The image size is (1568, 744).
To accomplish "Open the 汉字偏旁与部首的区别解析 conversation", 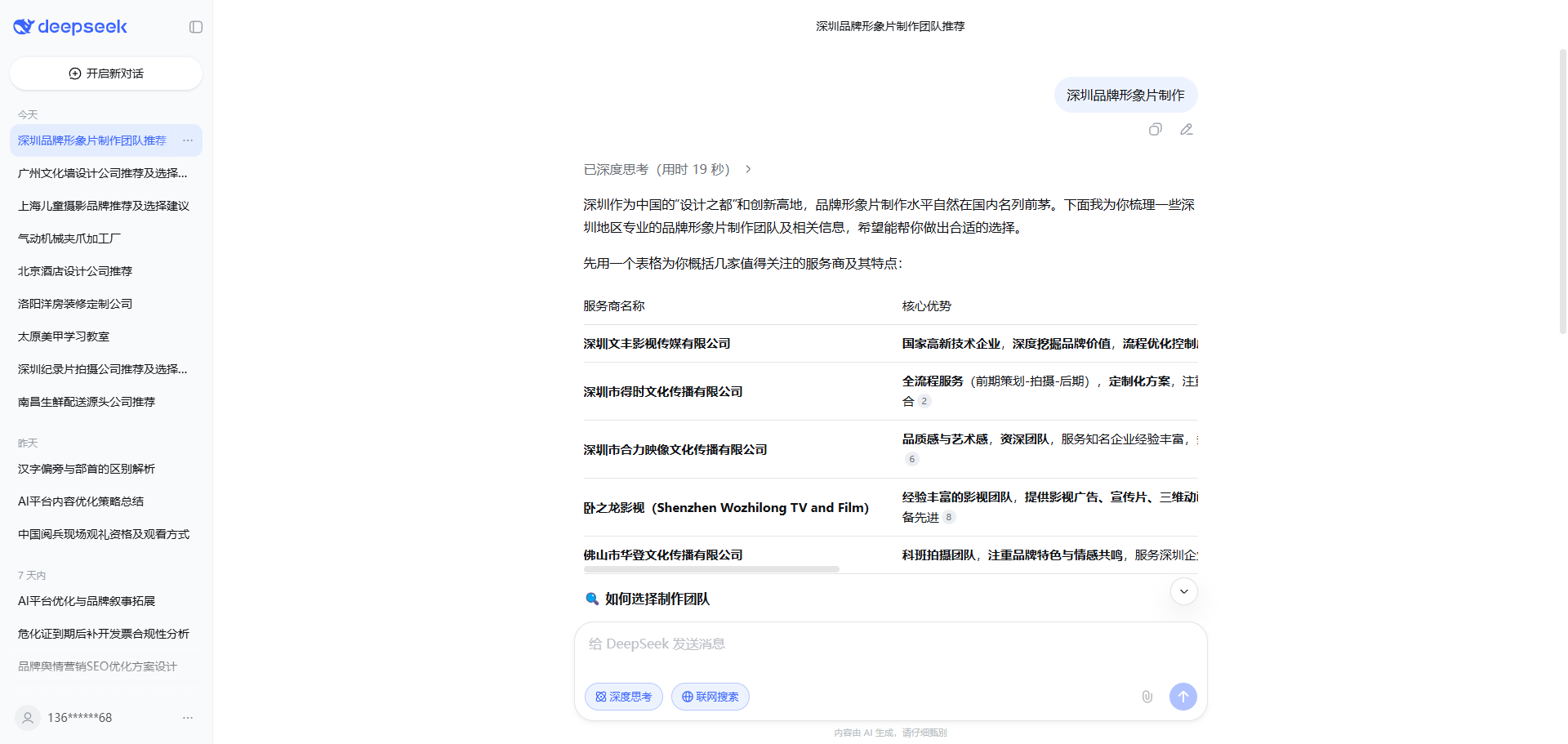I will point(87,469).
